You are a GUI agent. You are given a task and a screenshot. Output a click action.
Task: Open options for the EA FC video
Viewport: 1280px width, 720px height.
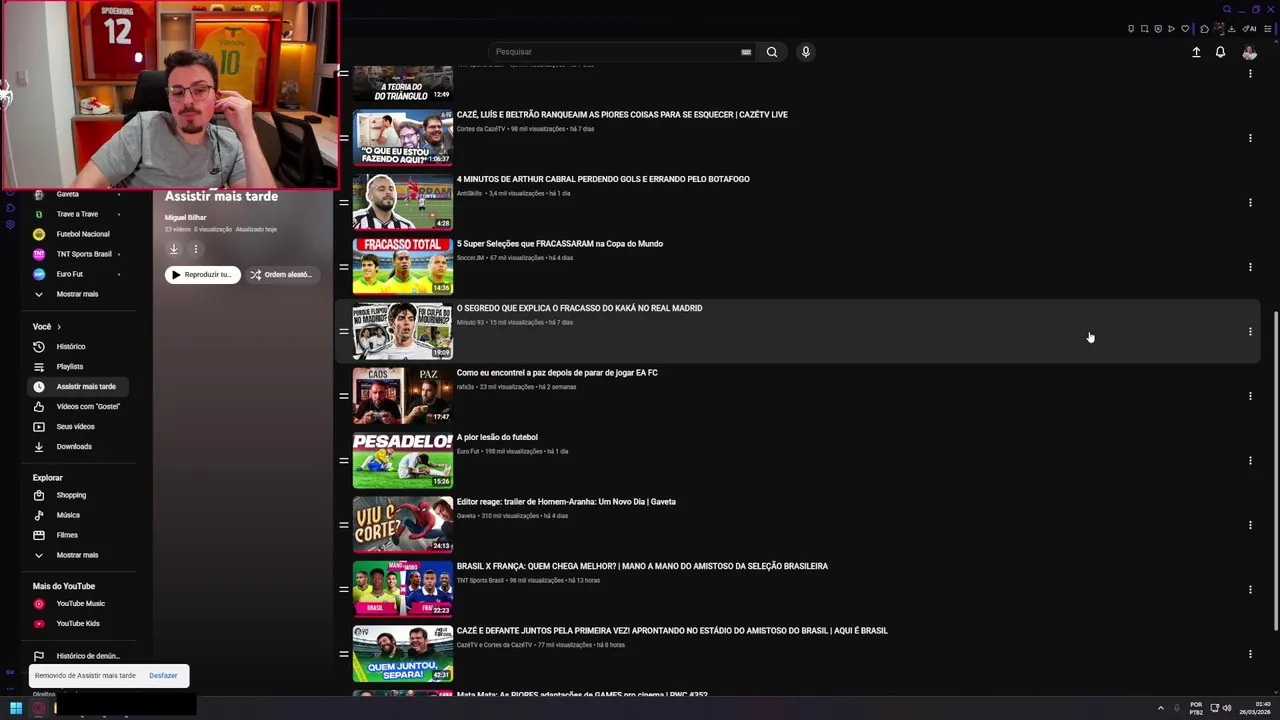(x=1250, y=396)
